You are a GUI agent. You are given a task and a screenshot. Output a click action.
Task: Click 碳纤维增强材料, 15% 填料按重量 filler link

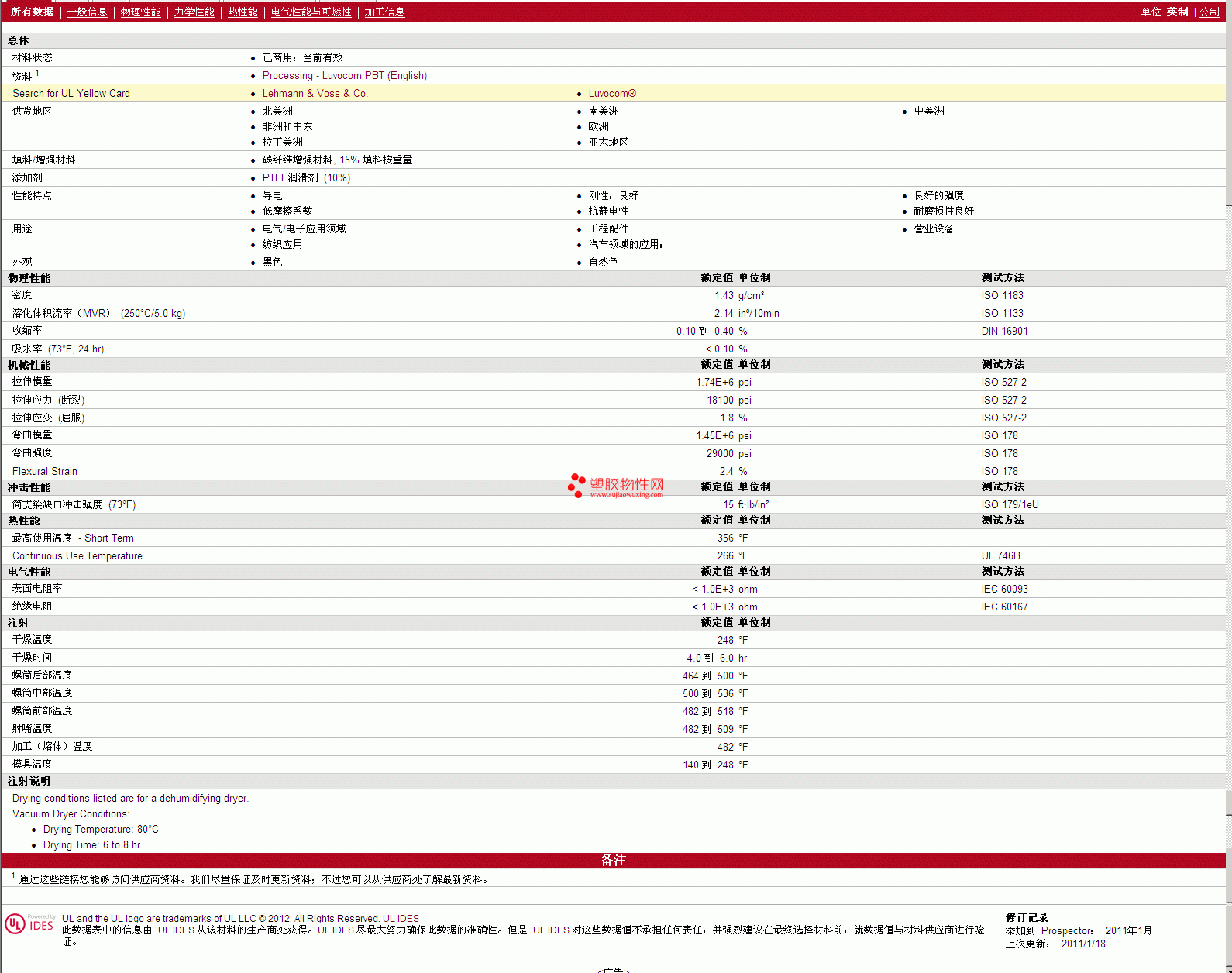tap(337, 160)
